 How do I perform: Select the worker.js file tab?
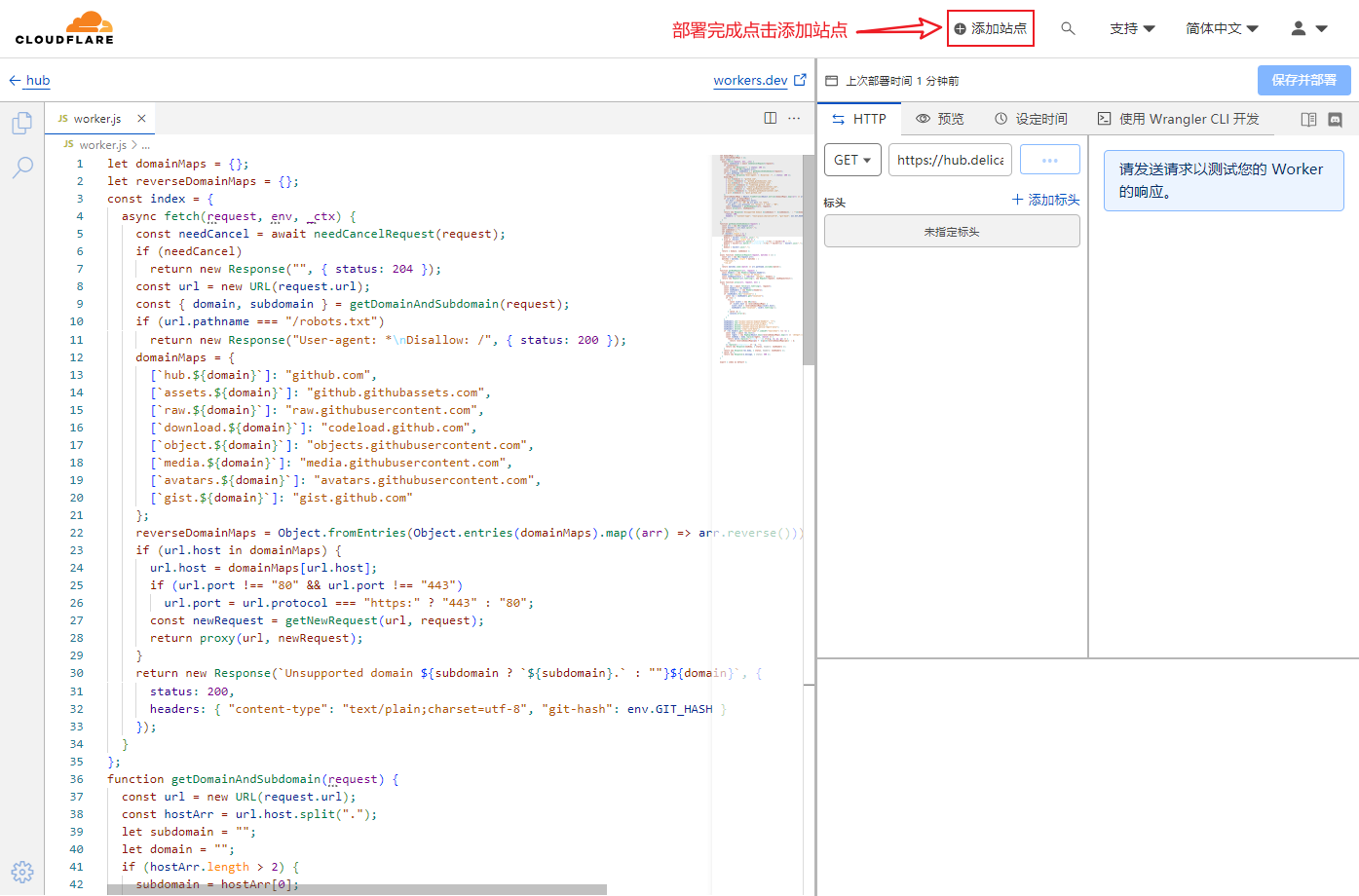pyautogui.click(x=97, y=118)
